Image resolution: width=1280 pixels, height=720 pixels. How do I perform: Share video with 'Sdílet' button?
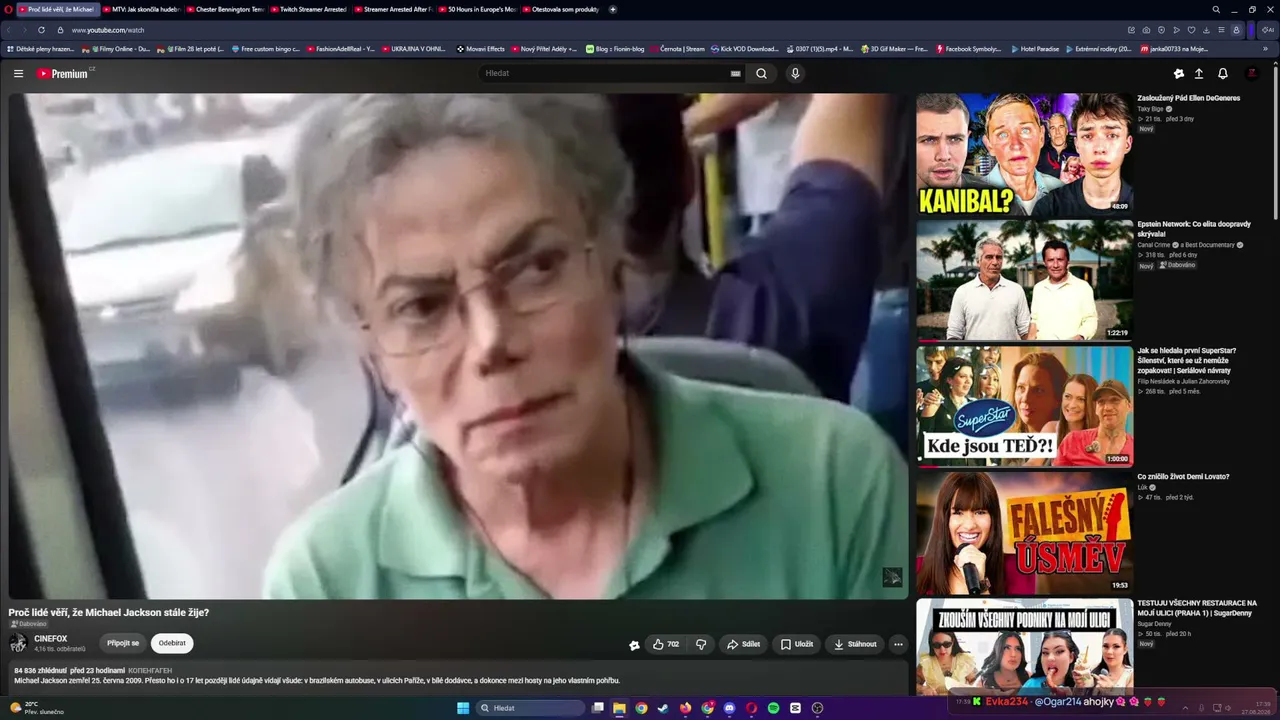click(x=743, y=644)
